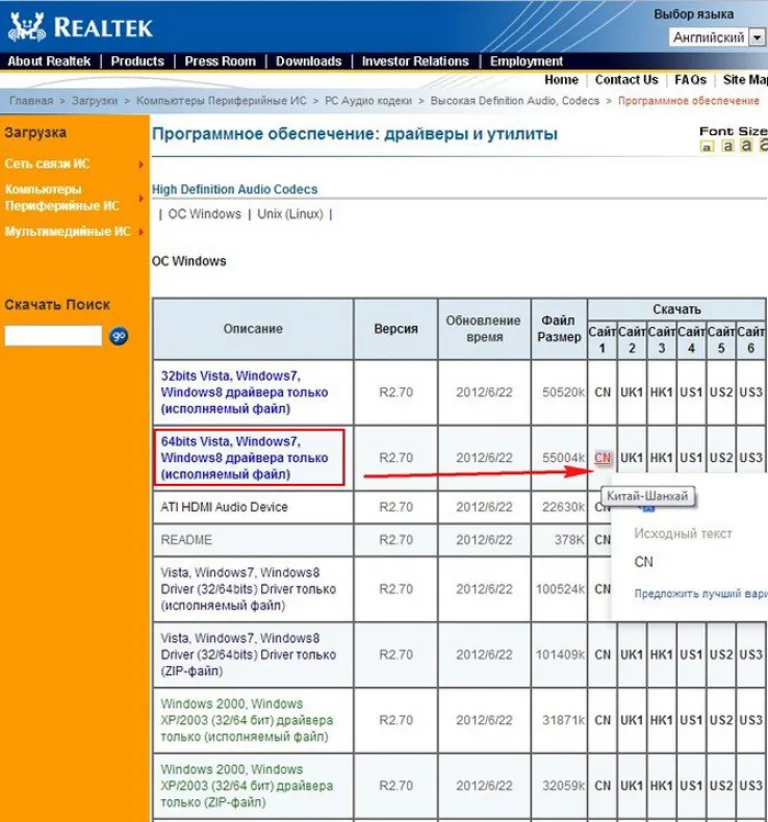Jump to the Unix (Linux) section link
Screen dimensions: 768x822
290,214
